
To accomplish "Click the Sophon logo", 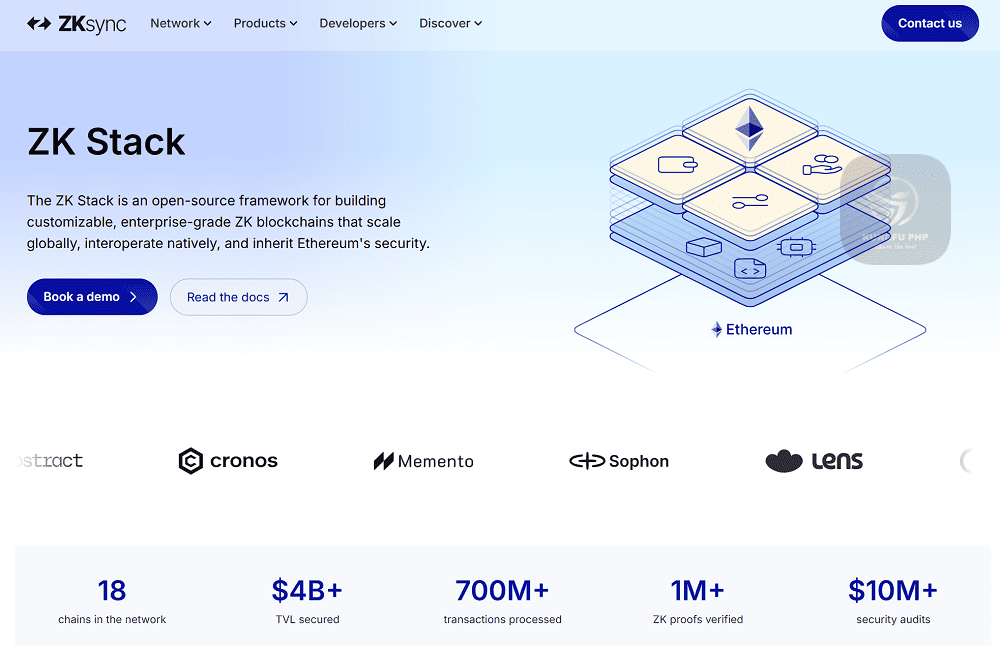I will 619,461.
